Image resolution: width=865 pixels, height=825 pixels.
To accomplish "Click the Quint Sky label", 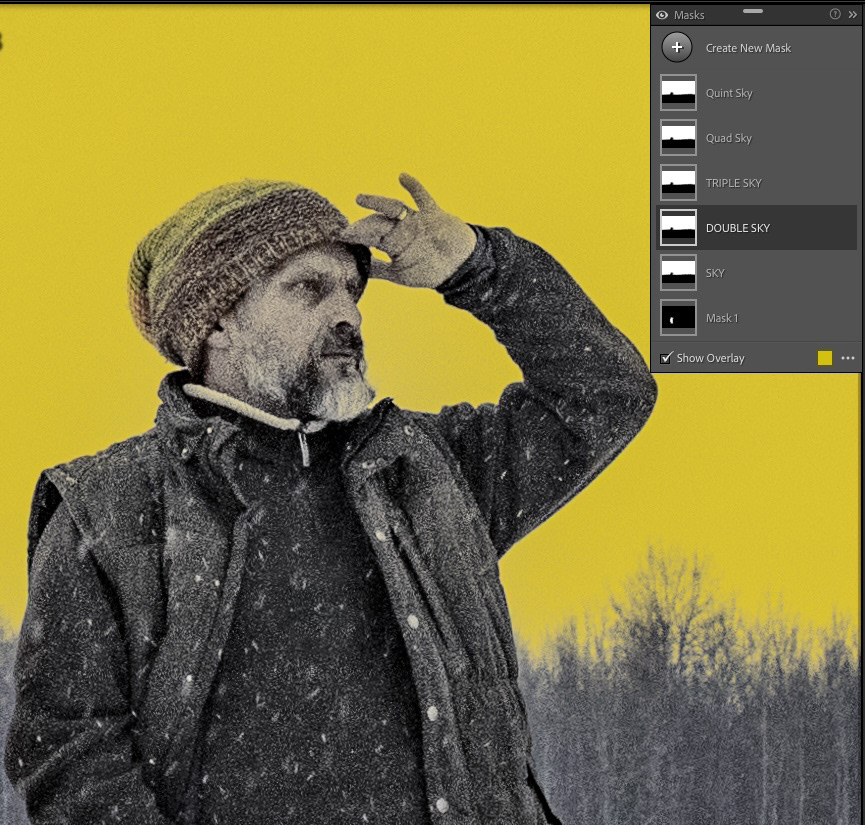I will pos(729,93).
